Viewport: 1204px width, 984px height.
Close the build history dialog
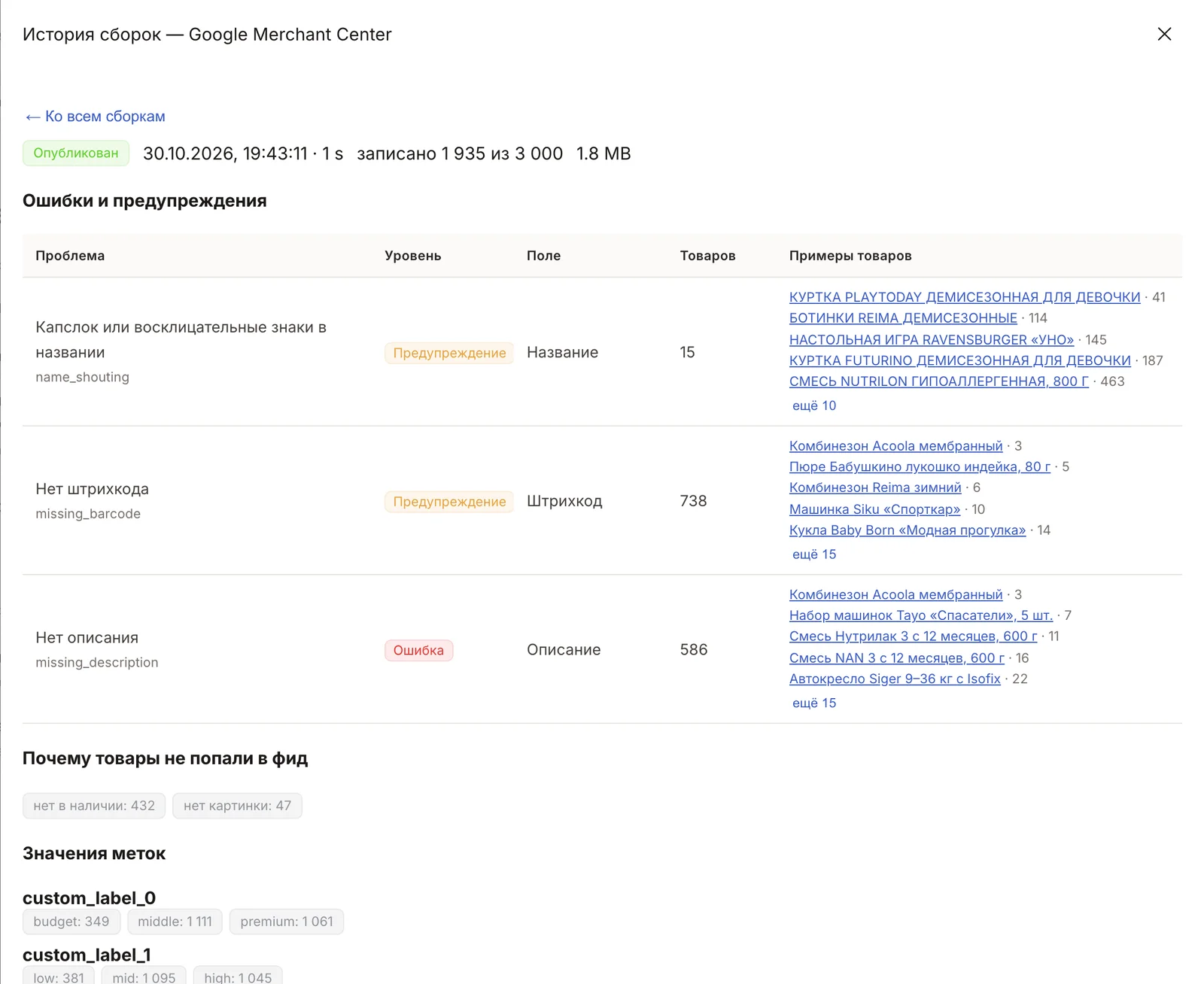click(1164, 34)
